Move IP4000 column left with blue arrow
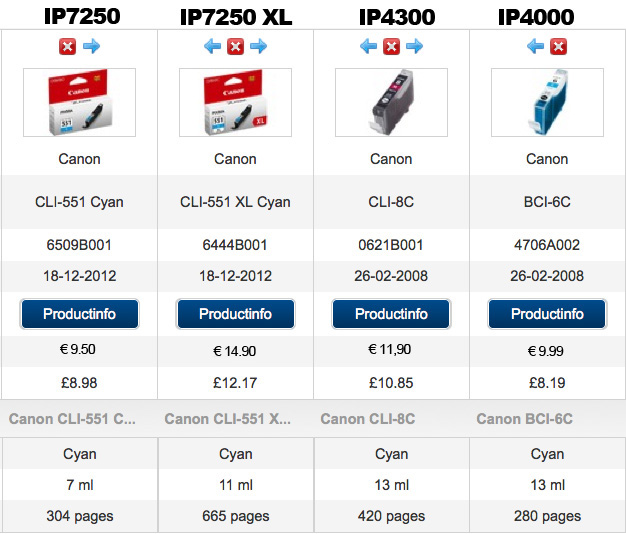626x534 pixels. tap(535, 47)
